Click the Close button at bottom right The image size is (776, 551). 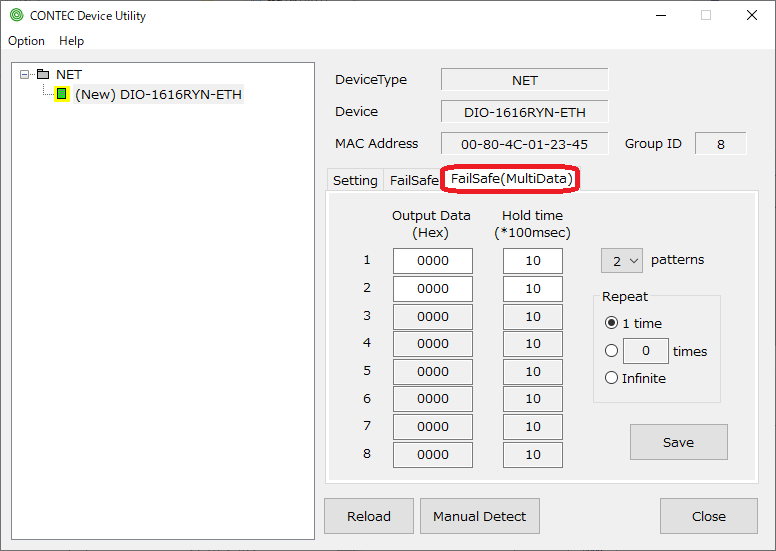[708, 516]
